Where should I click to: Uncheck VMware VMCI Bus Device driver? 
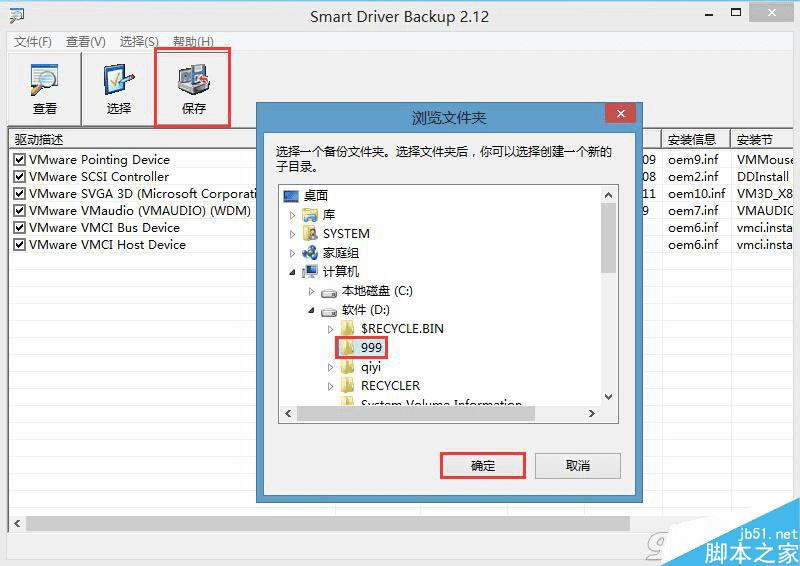tap(19, 228)
